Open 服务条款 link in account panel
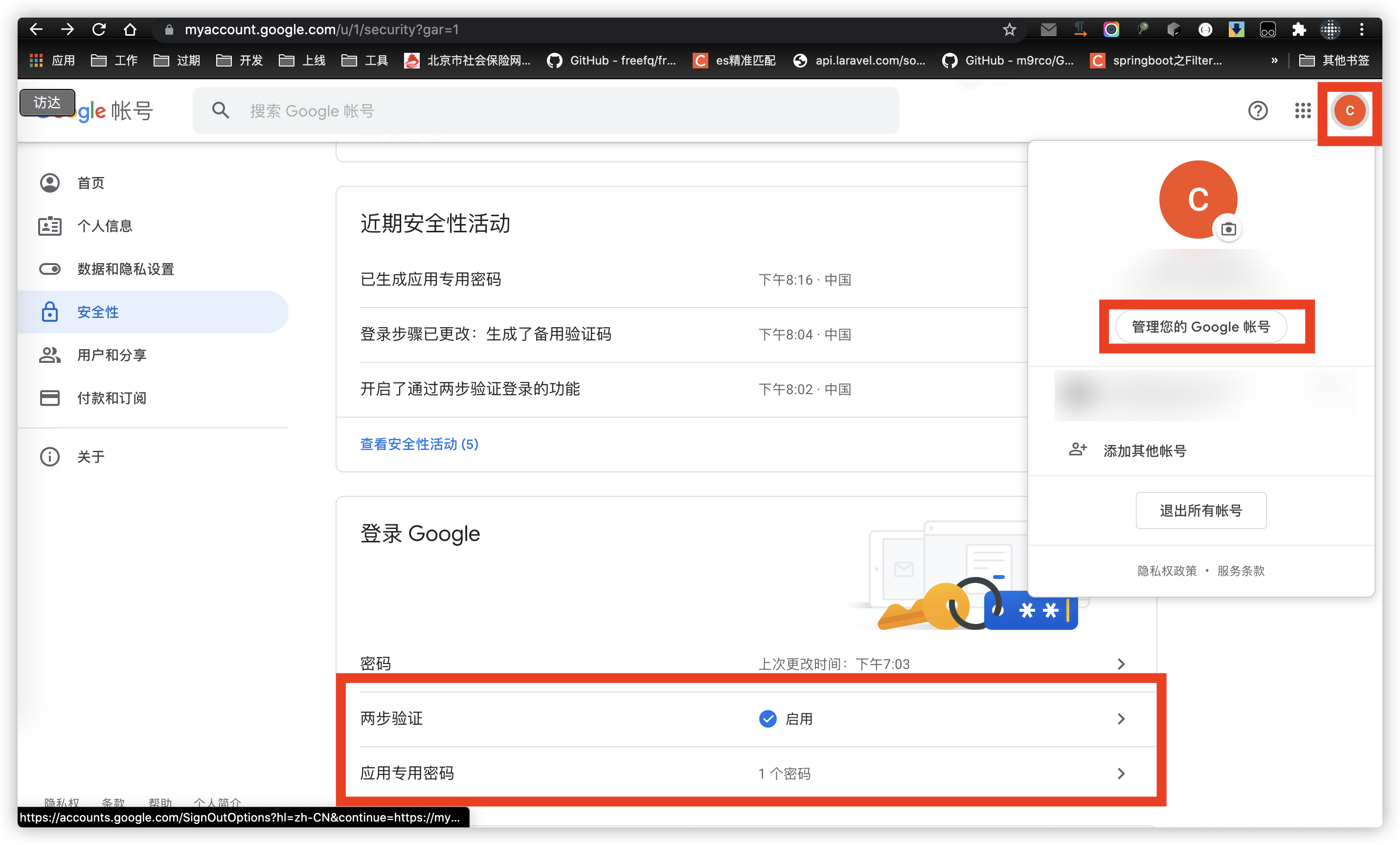Viewport: 1400px width, 845px height. click(x=1241, y=571)
